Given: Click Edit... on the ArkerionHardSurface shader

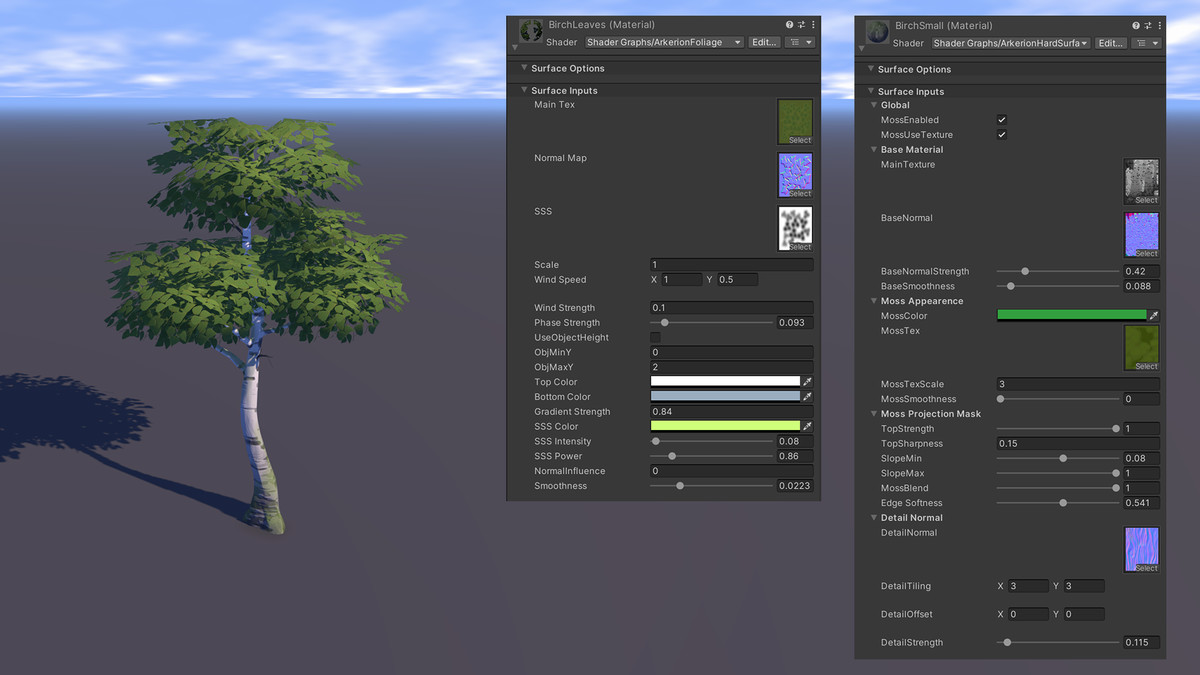Looking at the screenshot, I should tap(1110, 42).
